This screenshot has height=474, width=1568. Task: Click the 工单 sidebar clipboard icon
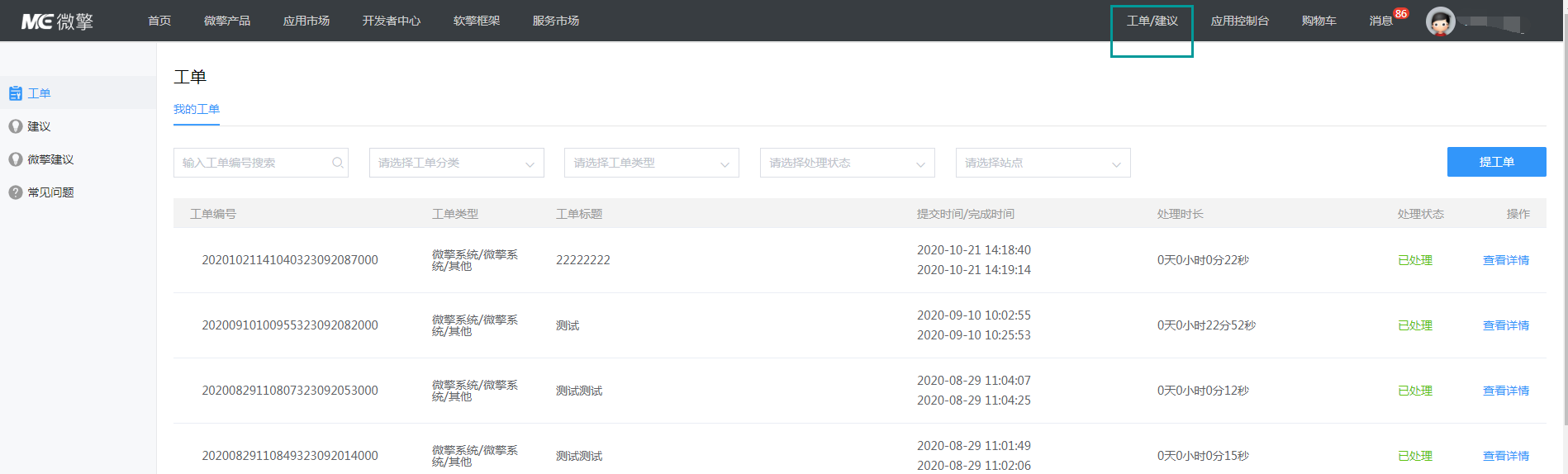[x=16, y=93]
